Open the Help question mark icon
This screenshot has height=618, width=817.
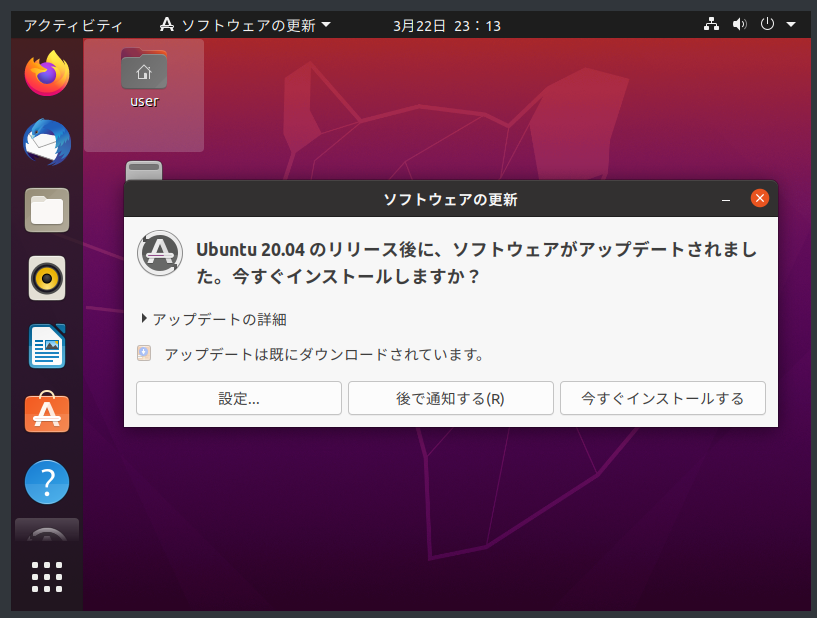click(47, 482)
